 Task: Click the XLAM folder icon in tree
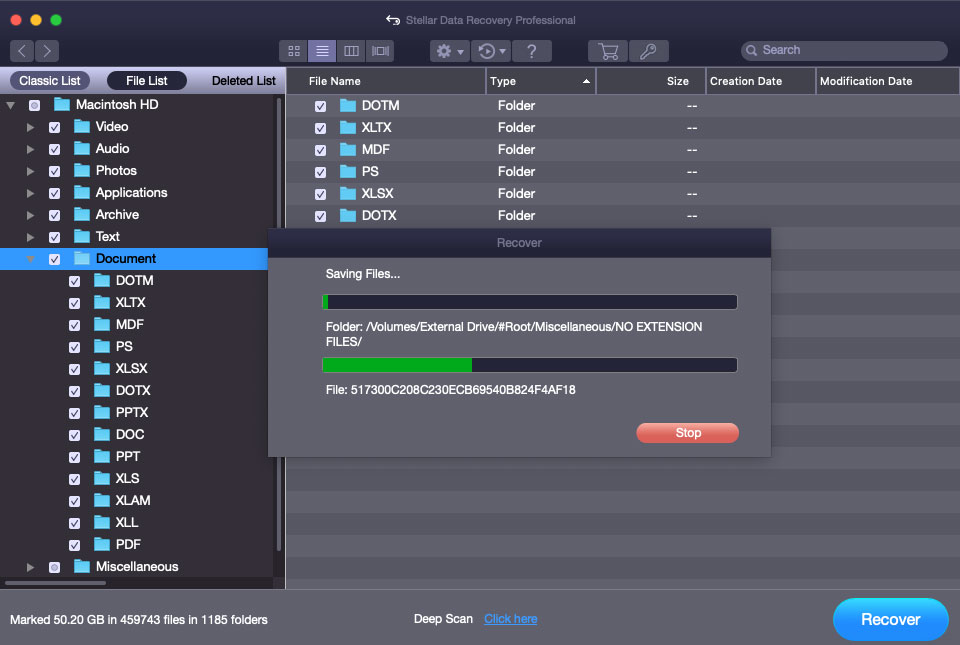tap(102, 501)
